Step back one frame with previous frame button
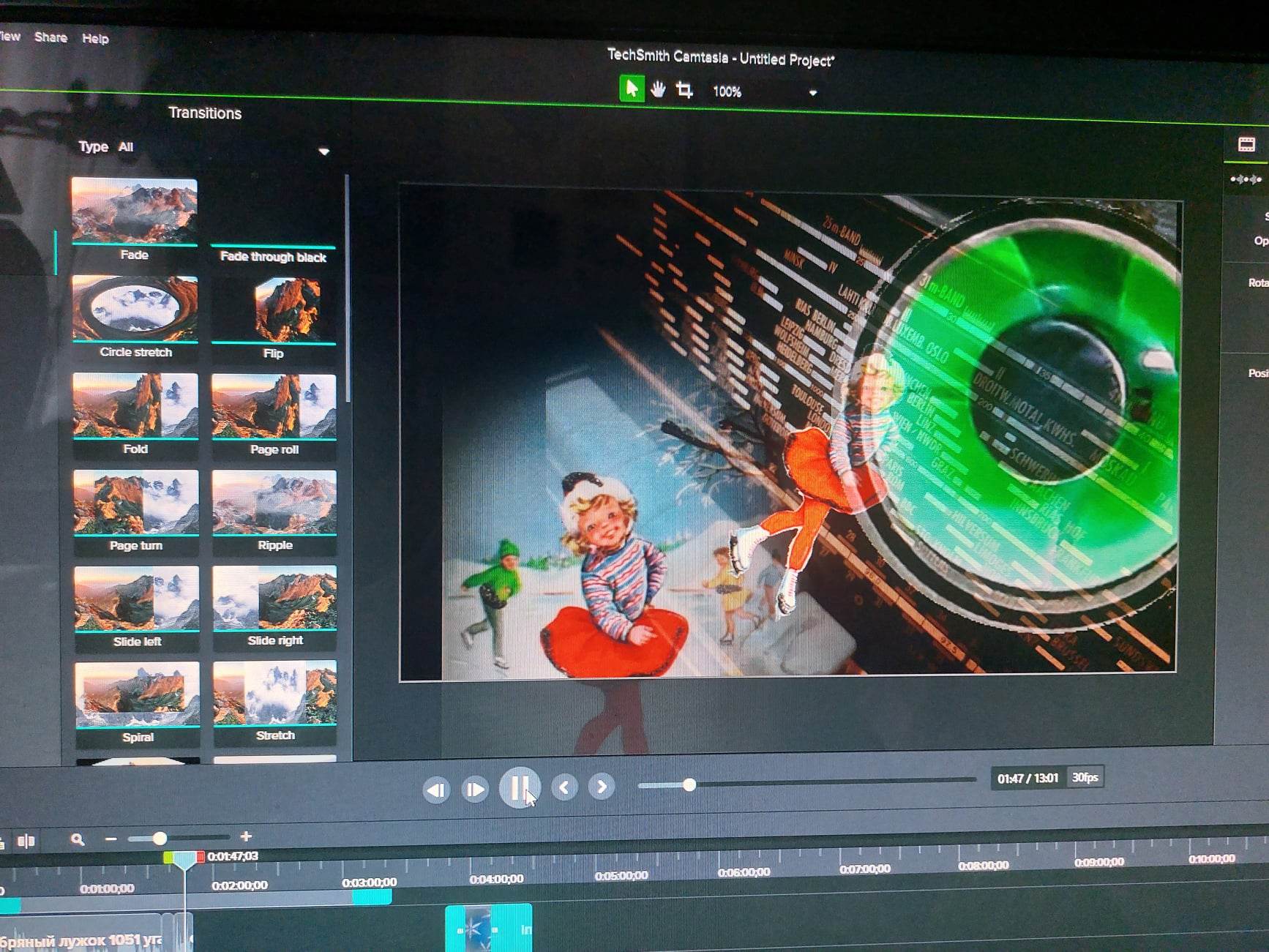This screenshot has width=1269, height=952. pos(436,790)
